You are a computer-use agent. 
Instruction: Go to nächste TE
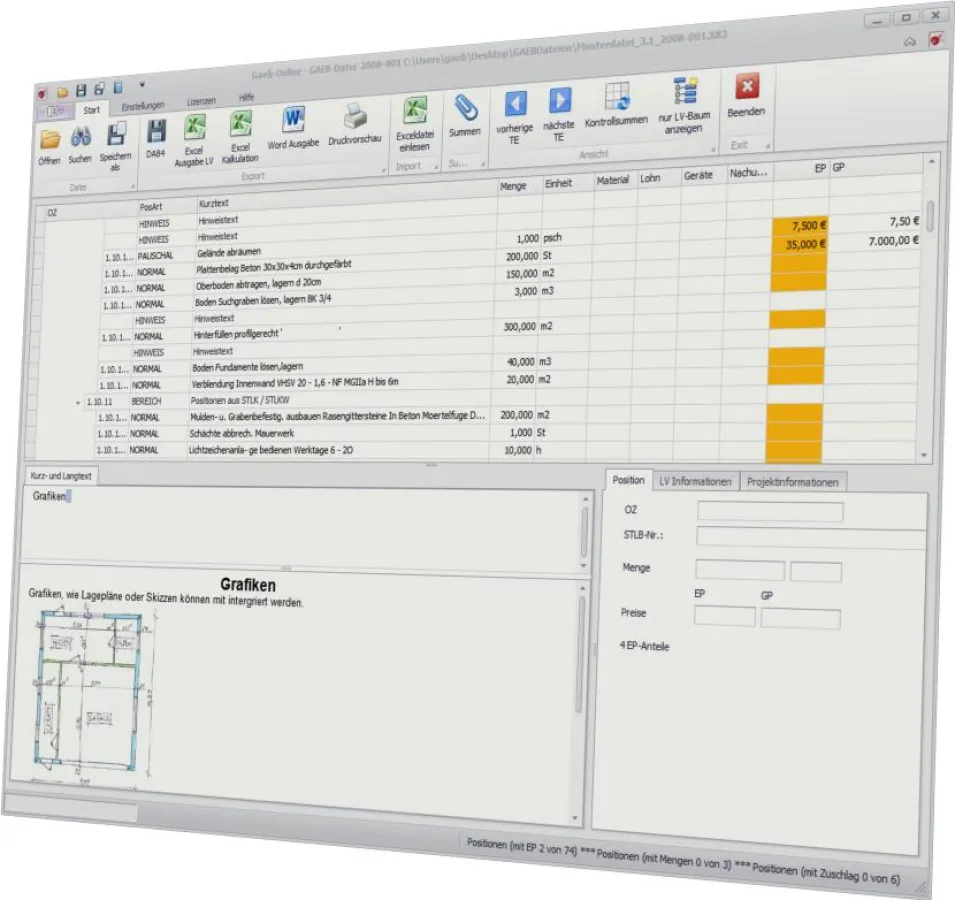pos(559,101)
